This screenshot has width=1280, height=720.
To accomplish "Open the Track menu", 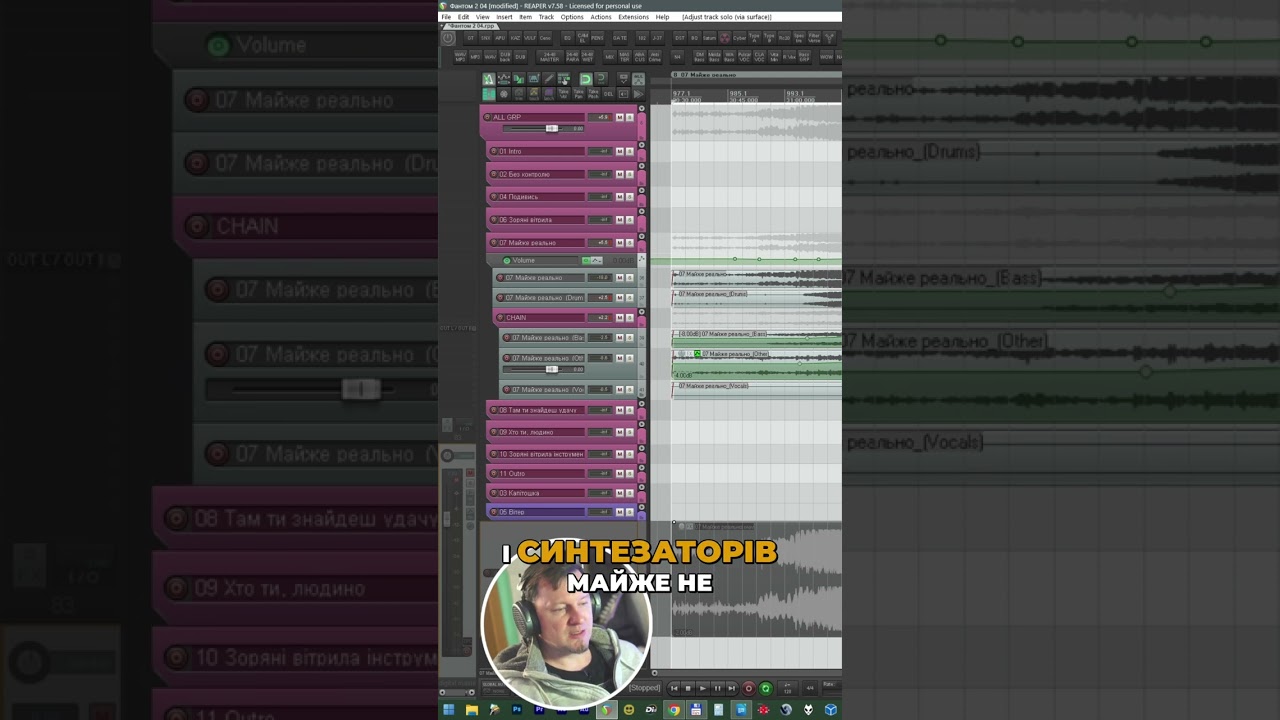I will pyautogui.click(x=546, y=17).
